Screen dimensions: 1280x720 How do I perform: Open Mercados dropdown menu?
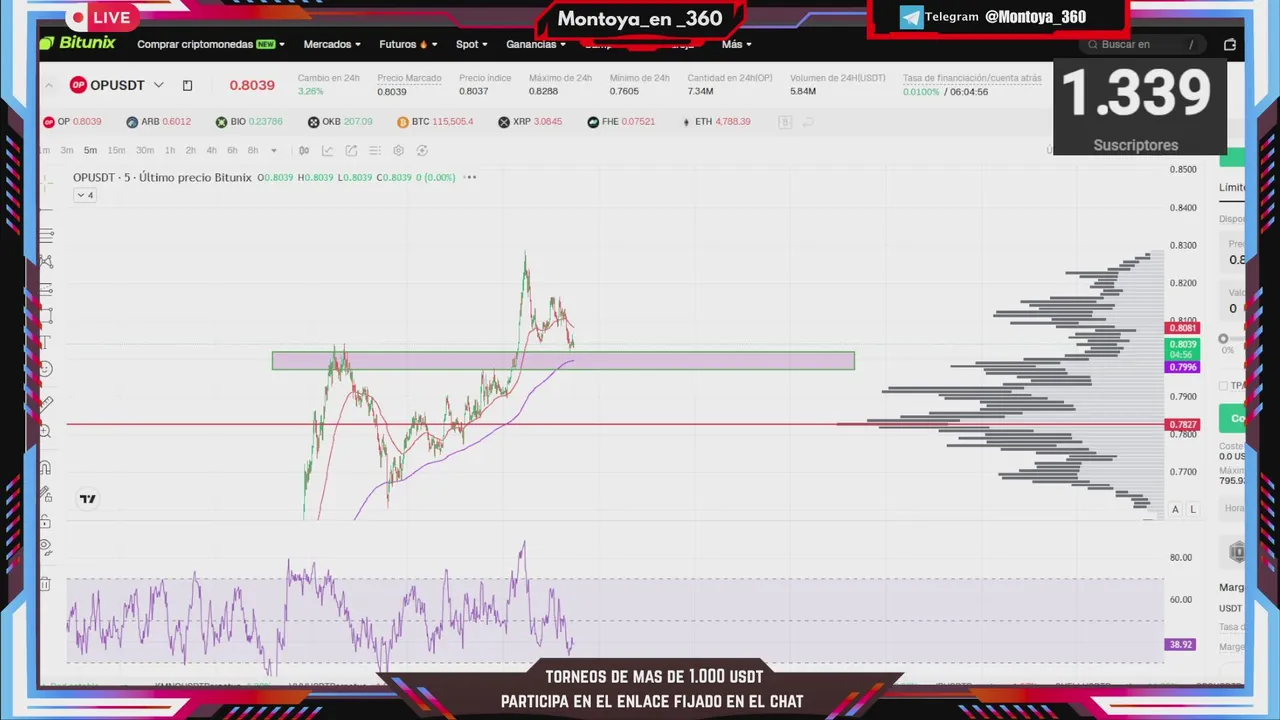click(332, 44)
